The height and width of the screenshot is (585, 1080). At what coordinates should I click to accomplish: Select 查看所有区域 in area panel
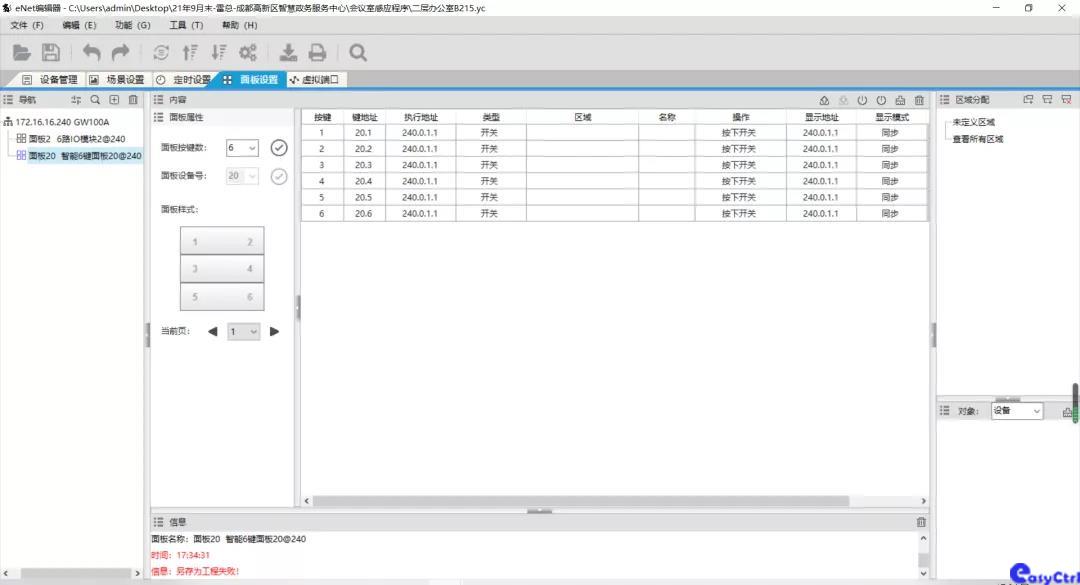pos(977,139)
